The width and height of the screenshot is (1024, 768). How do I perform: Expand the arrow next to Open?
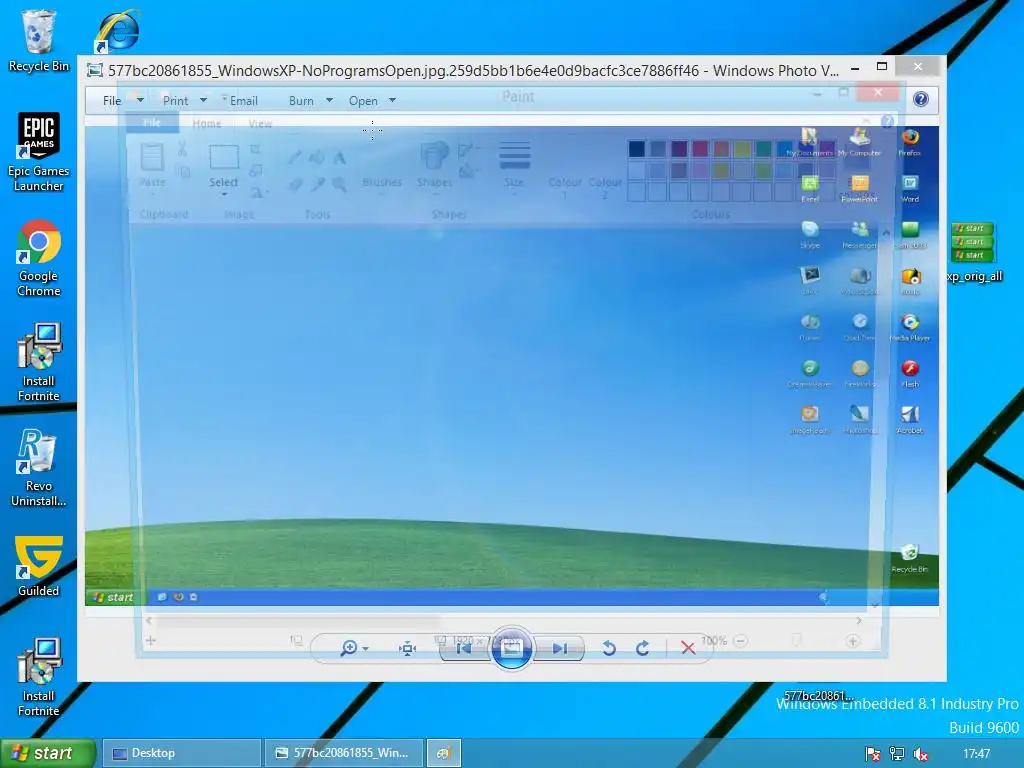click(x=392, y=100)
